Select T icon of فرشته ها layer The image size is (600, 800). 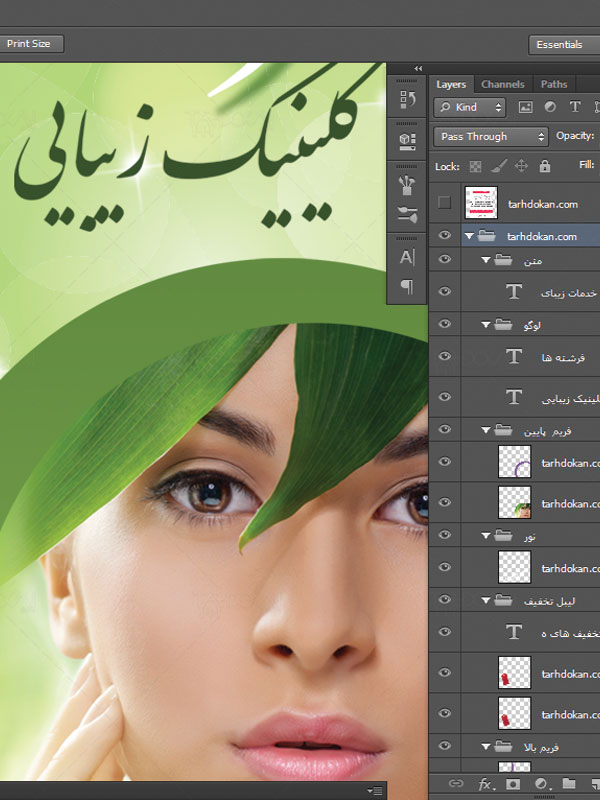(514, 356)
